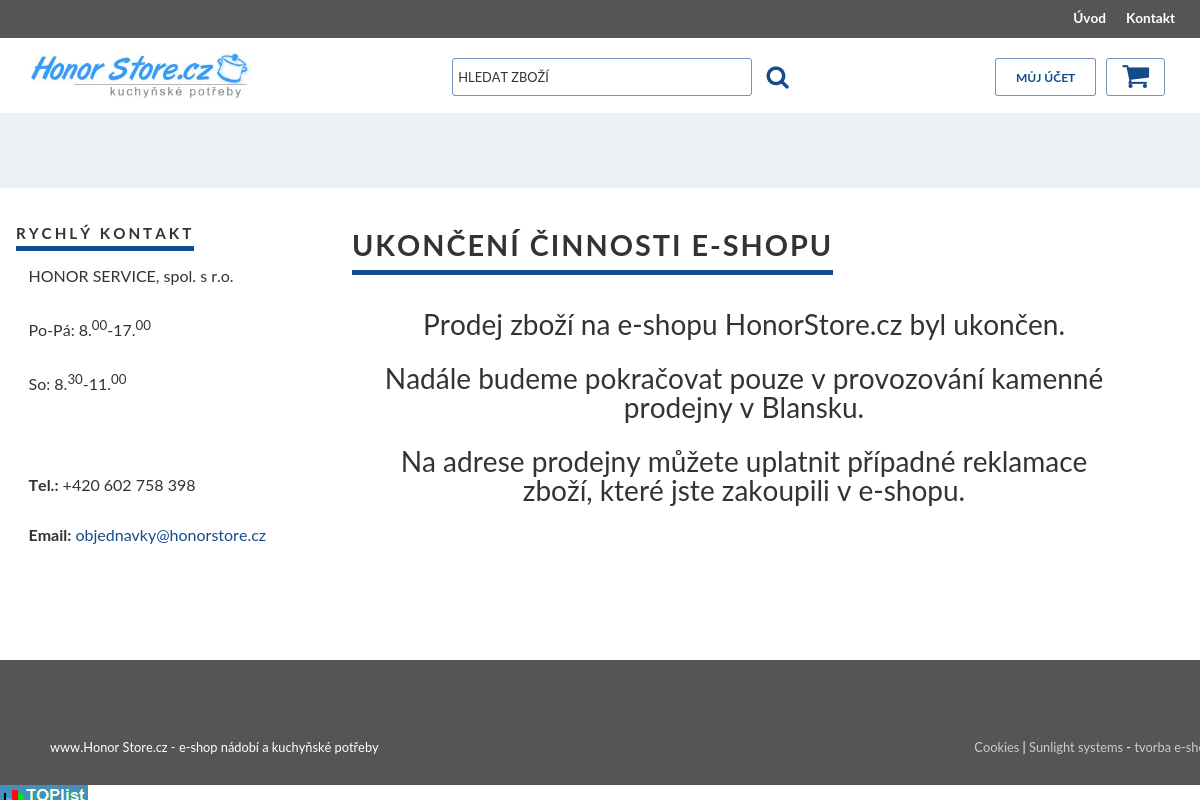Viewport: 1200px width, 800px height.
Task: Click the cooking pot icon in the logo
Action: [x=232, y=68]
